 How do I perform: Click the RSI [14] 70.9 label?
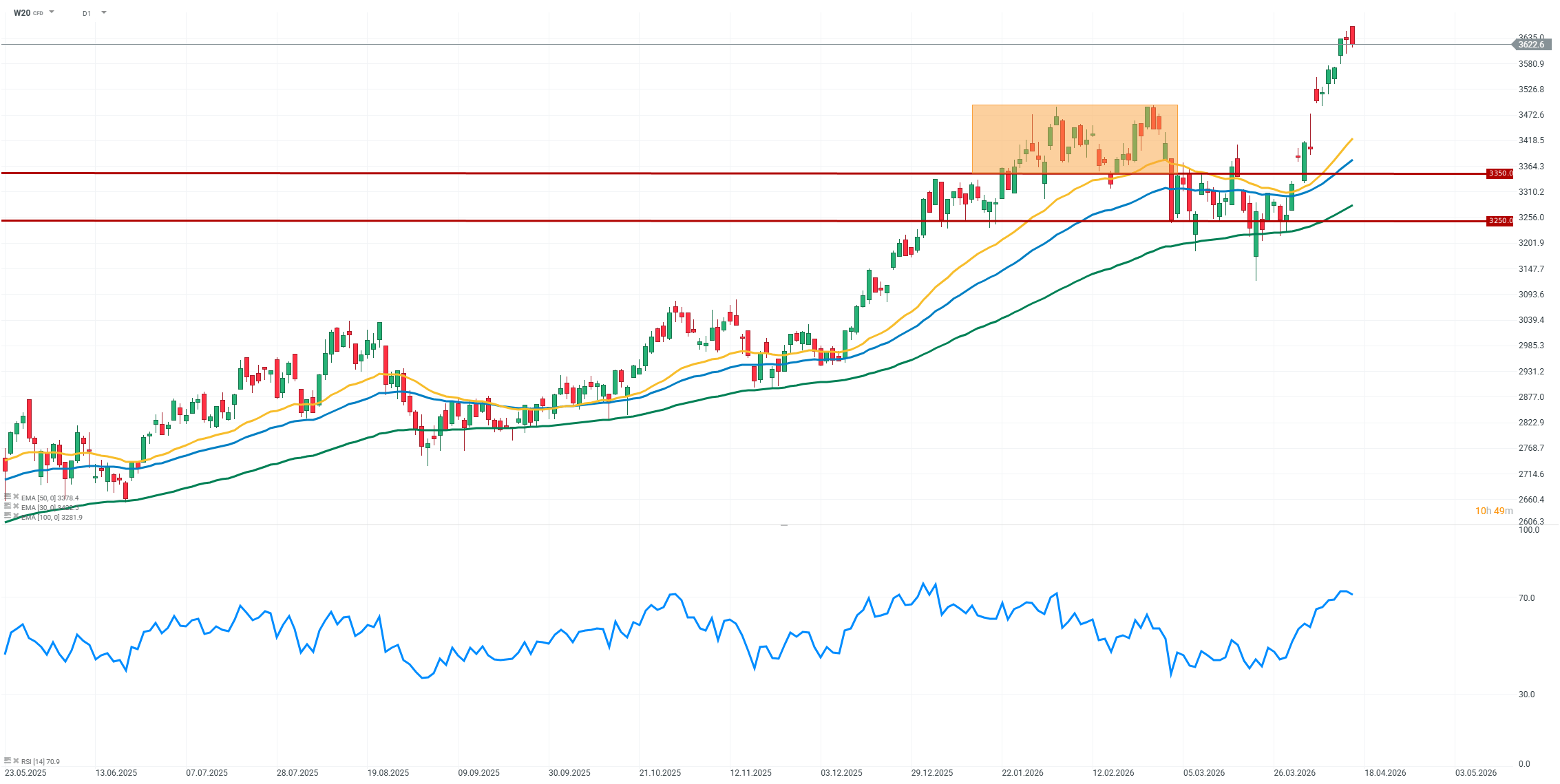(41, 761)
